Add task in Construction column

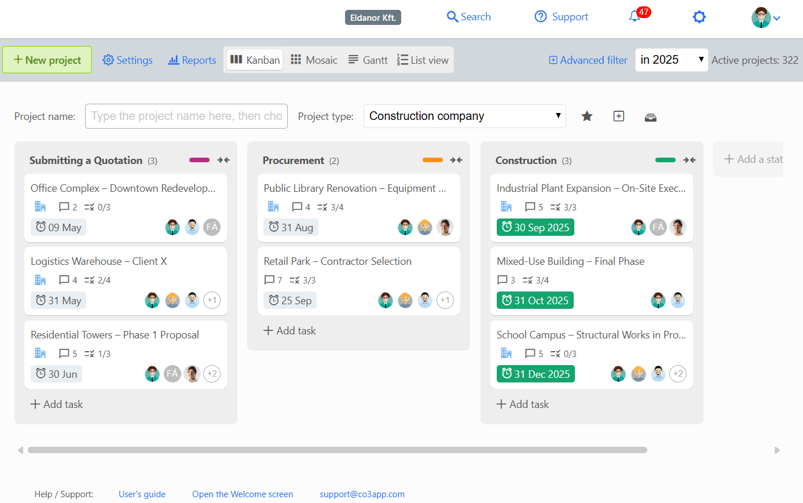522,404
